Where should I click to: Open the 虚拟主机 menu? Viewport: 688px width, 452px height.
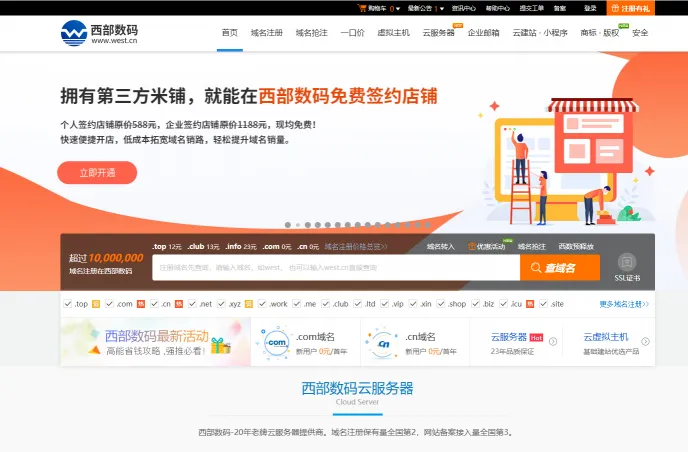393,33
